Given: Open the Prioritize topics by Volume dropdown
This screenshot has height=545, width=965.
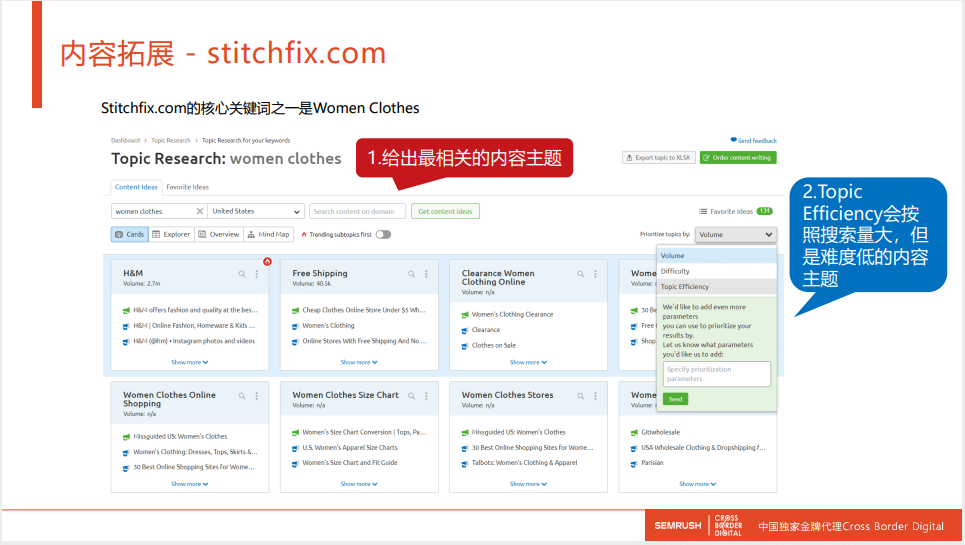Looking at the screenshot, I should [x=736, y=234].
